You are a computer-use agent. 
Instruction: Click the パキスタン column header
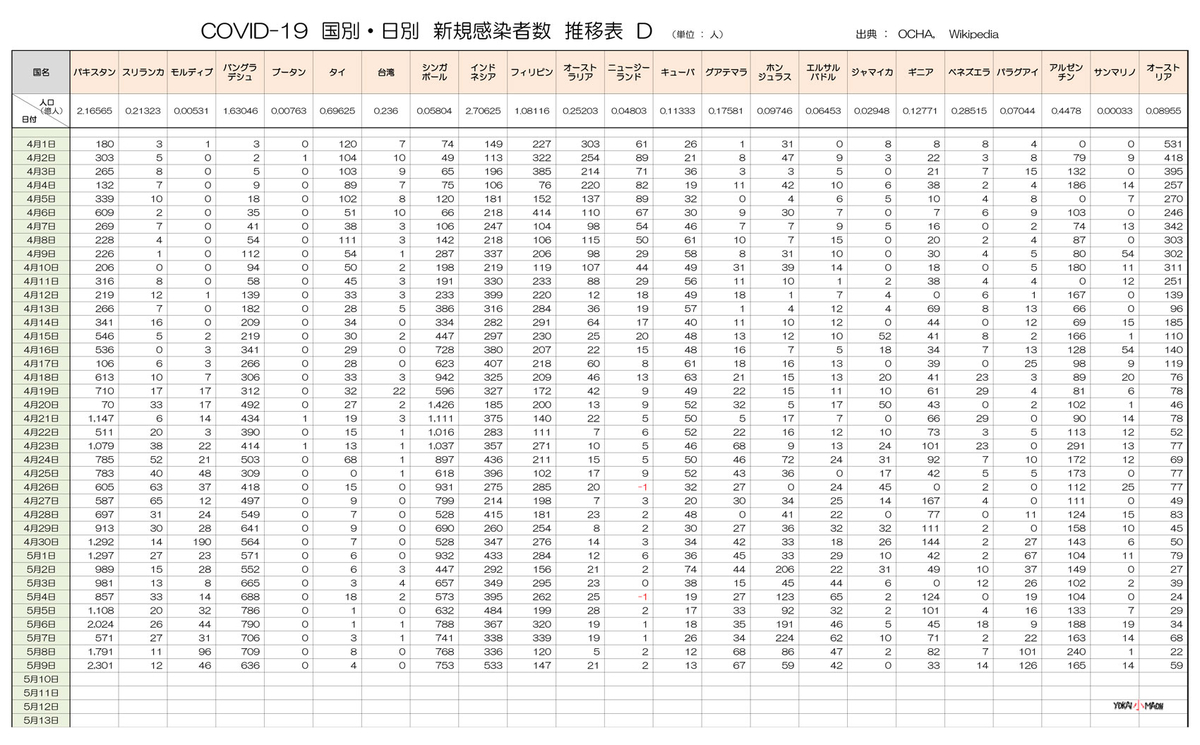click(96, 73)
